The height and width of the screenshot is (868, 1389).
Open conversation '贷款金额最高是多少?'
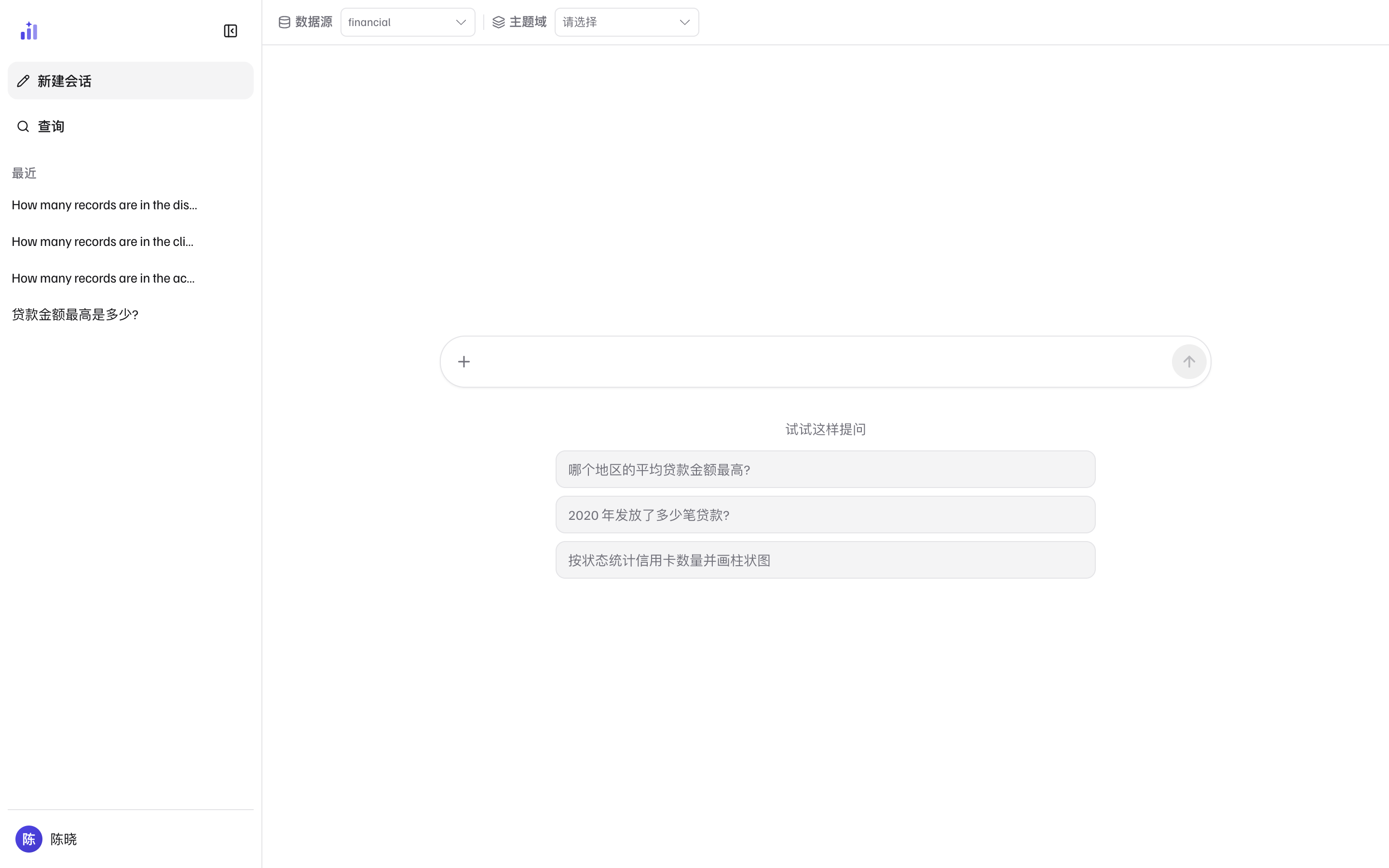click(x=75, y=314)
